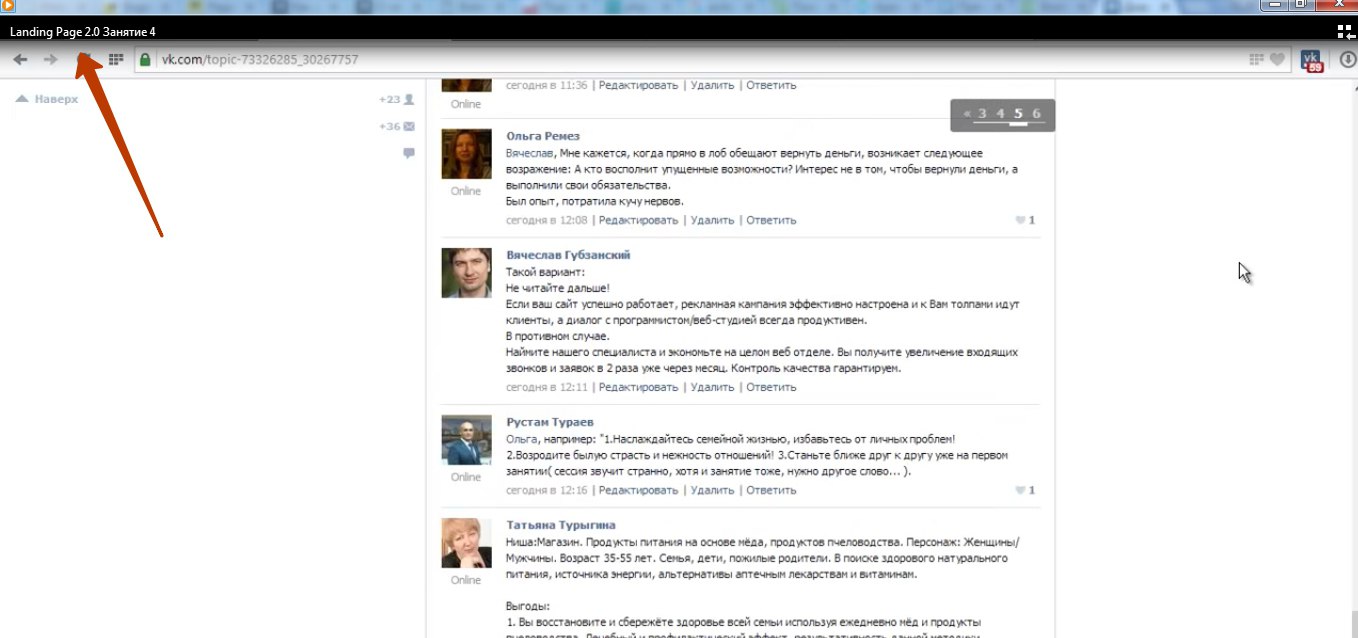Go to page 6 in the pagination
Screen dimensions: 1358x638
pyautogui.click(x=1036, y=114)
